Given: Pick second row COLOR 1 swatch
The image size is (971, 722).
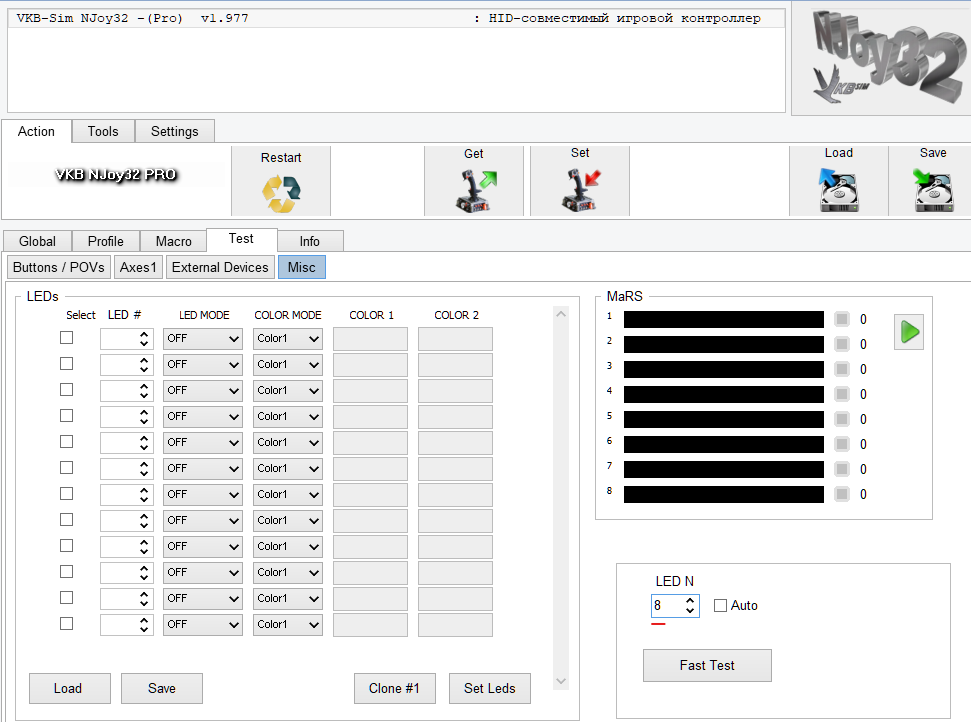Looking at the screenshot, I should tap(370, 365).
